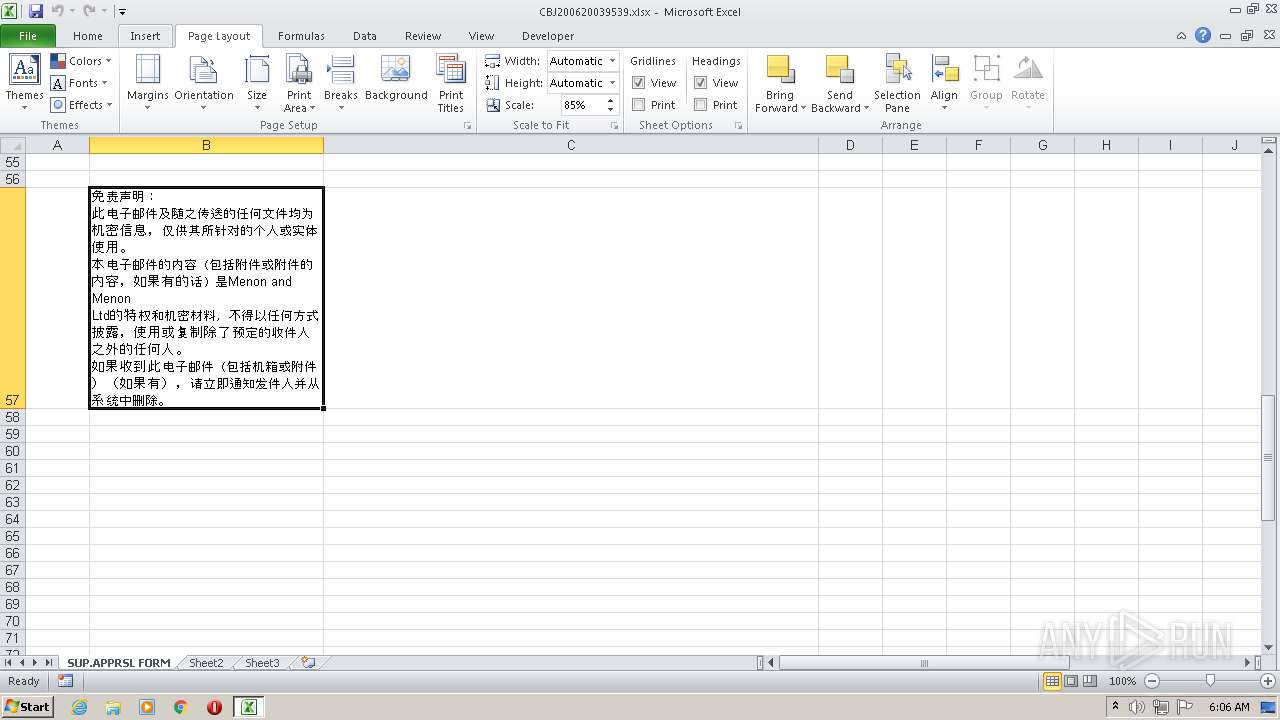Screen dimensions: 1280x720
Task: Select Sheet2 worksheet tab
Action: pos(206,663)
